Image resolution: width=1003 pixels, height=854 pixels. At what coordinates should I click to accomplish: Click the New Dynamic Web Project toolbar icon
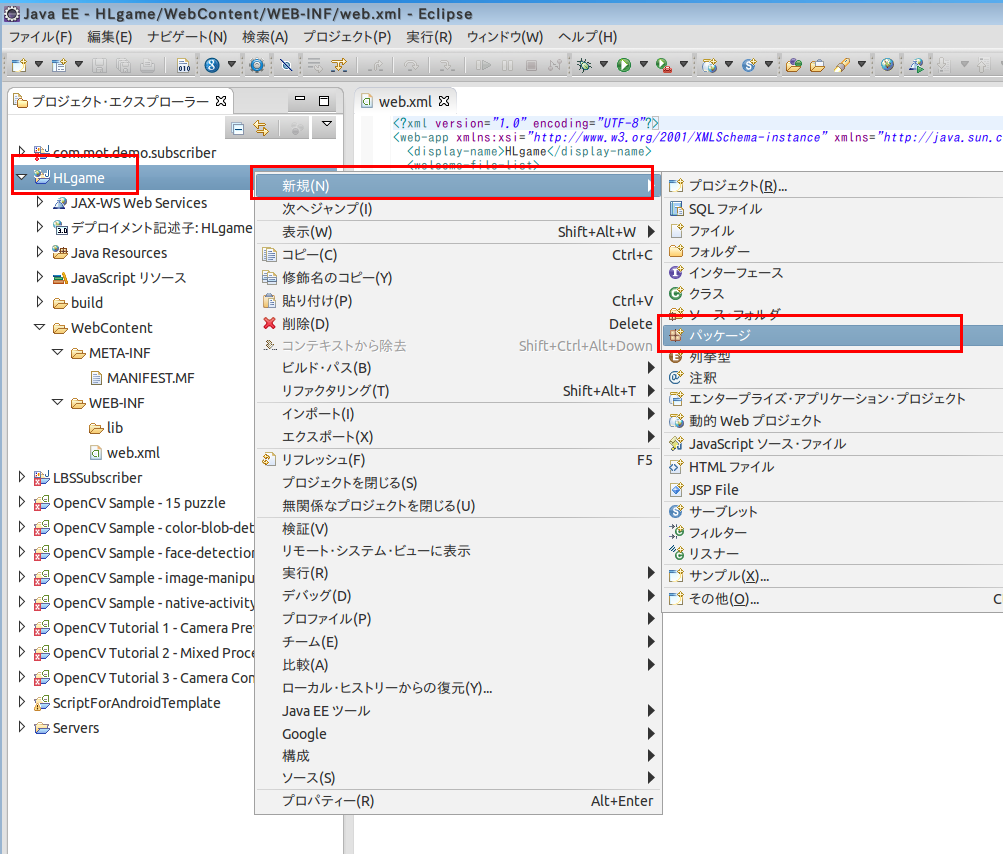[709, 65]
